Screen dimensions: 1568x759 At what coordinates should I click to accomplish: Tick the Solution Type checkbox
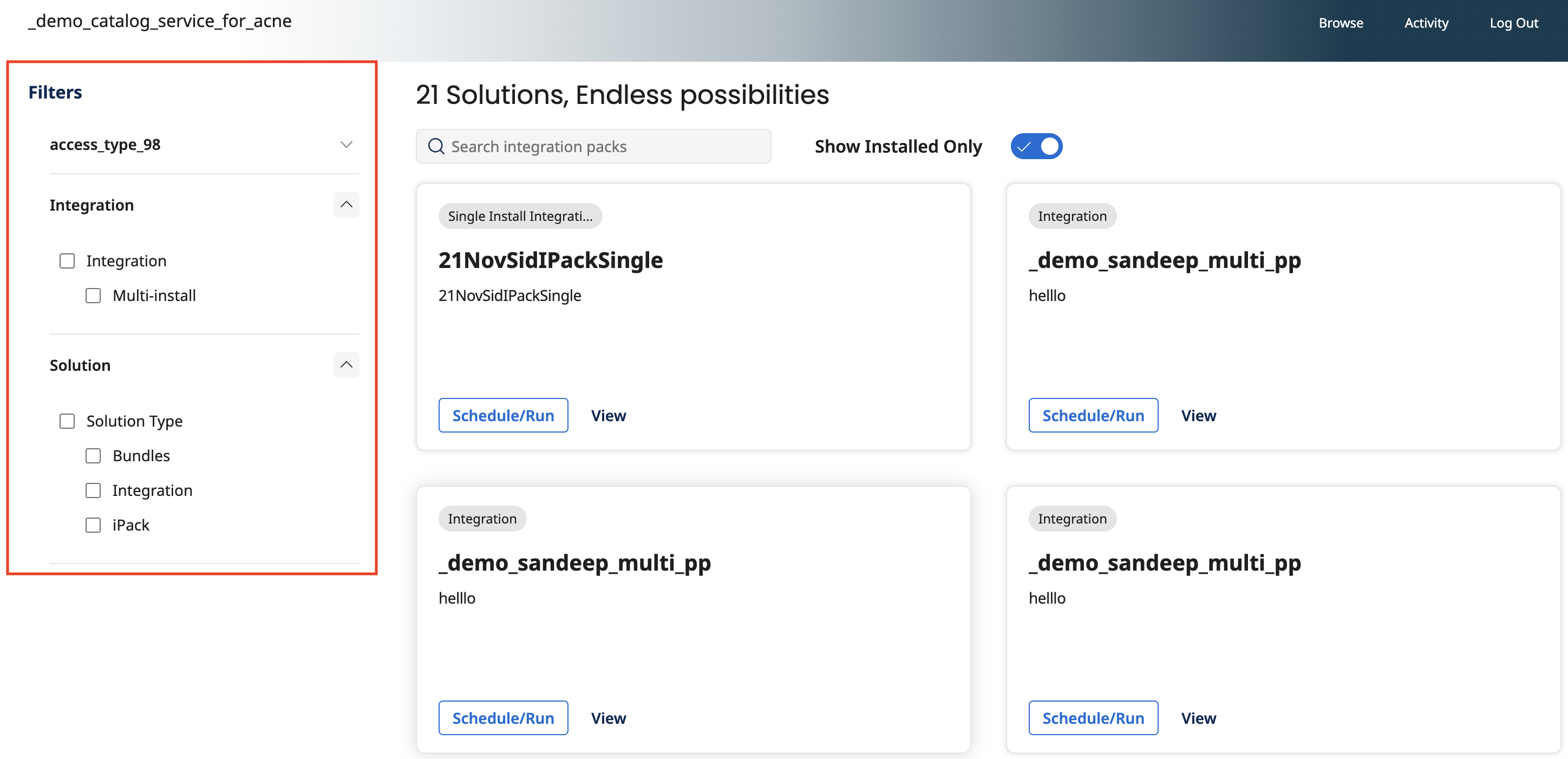67,421
